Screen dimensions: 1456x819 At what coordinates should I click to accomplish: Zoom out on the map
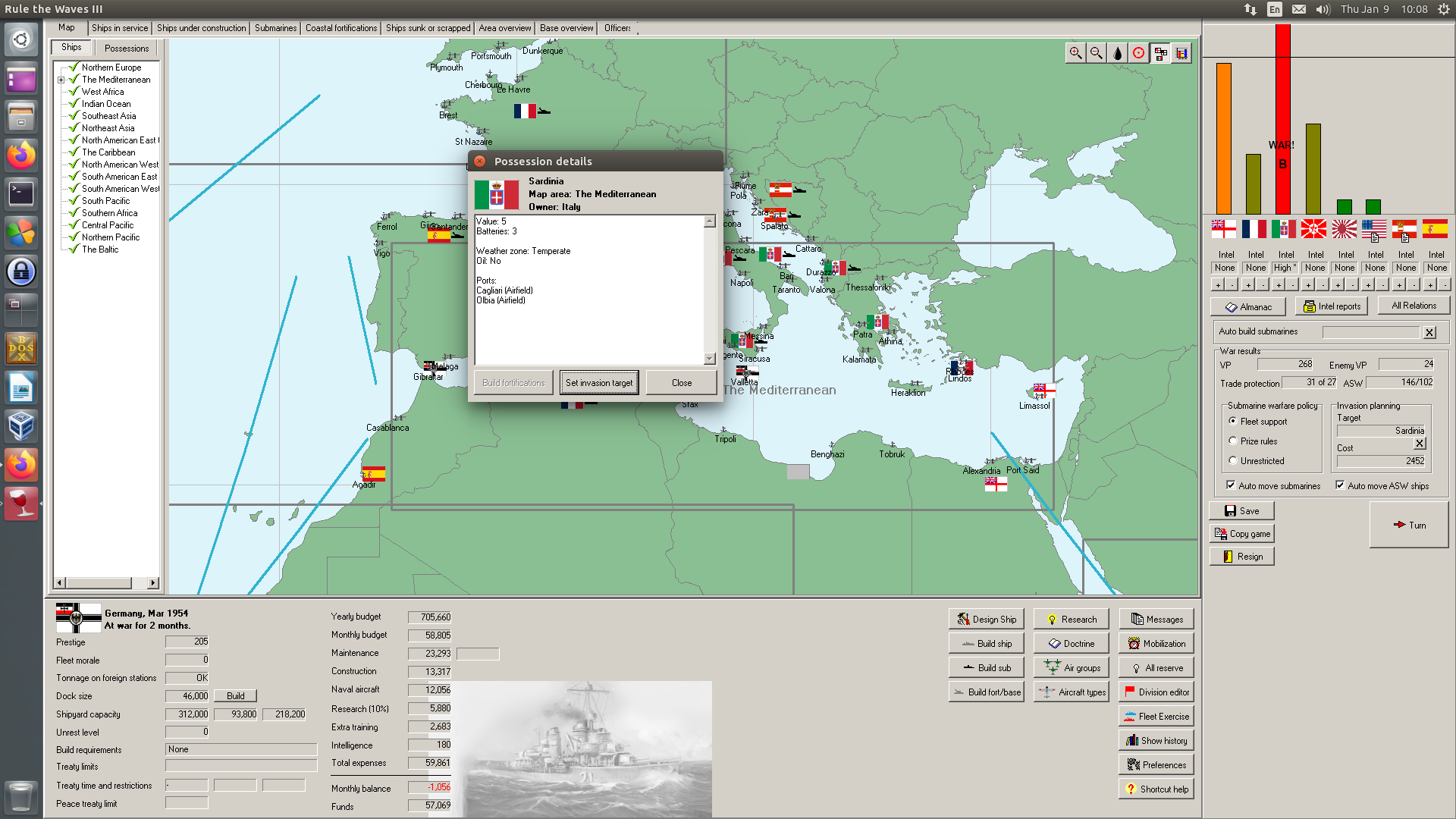(x=1097, y=53)
